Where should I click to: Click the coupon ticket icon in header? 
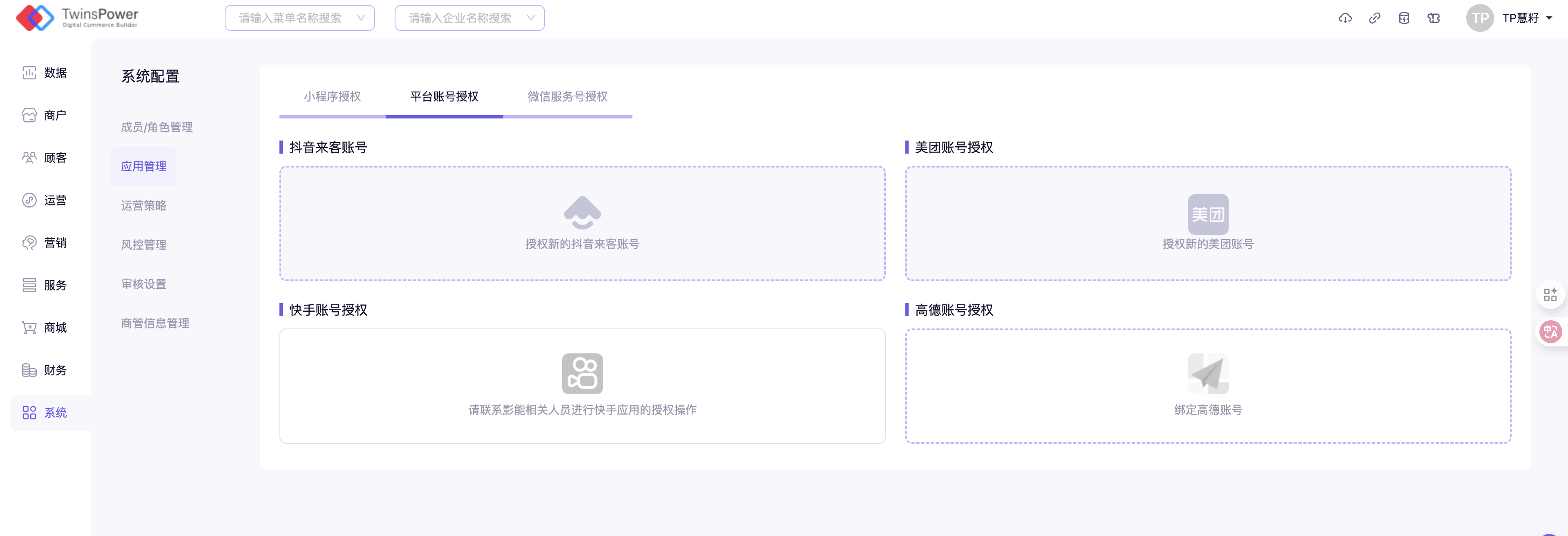coord(1434,18)
